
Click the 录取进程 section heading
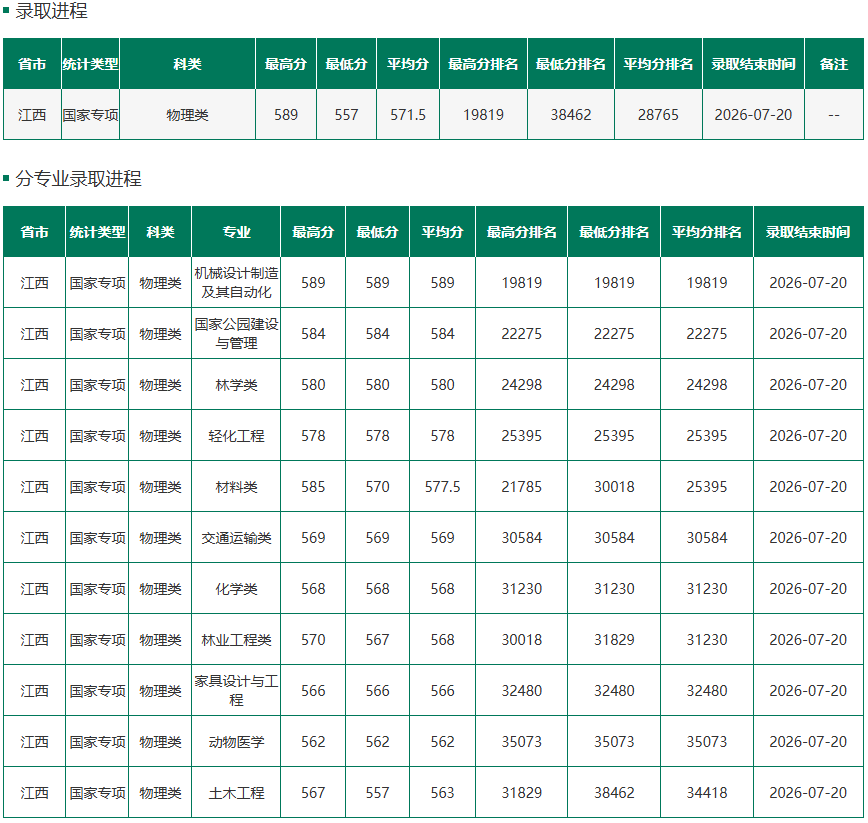point(51,11)
